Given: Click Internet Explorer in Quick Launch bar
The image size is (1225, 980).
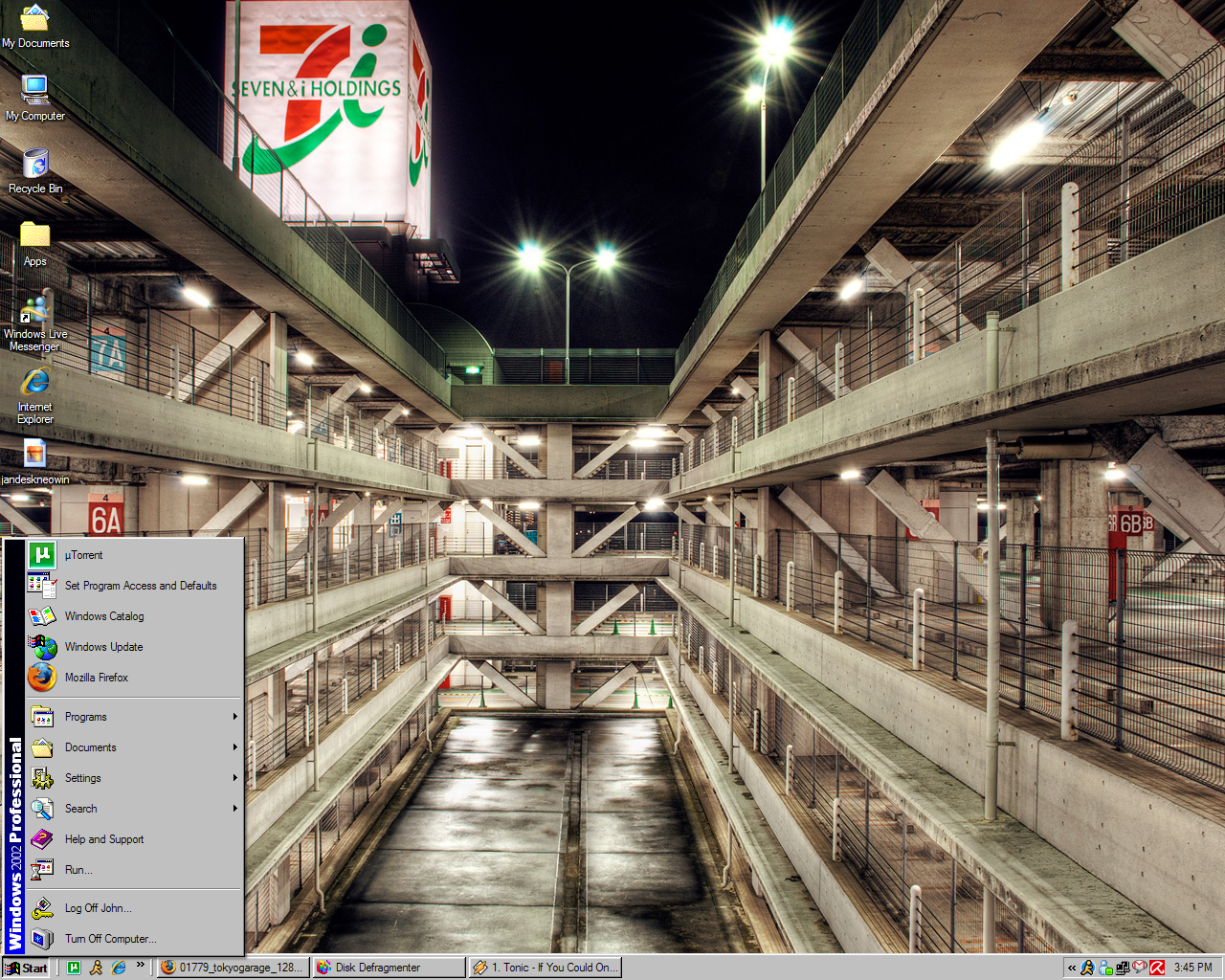Looking at the screenshot, I should [119, 968].
